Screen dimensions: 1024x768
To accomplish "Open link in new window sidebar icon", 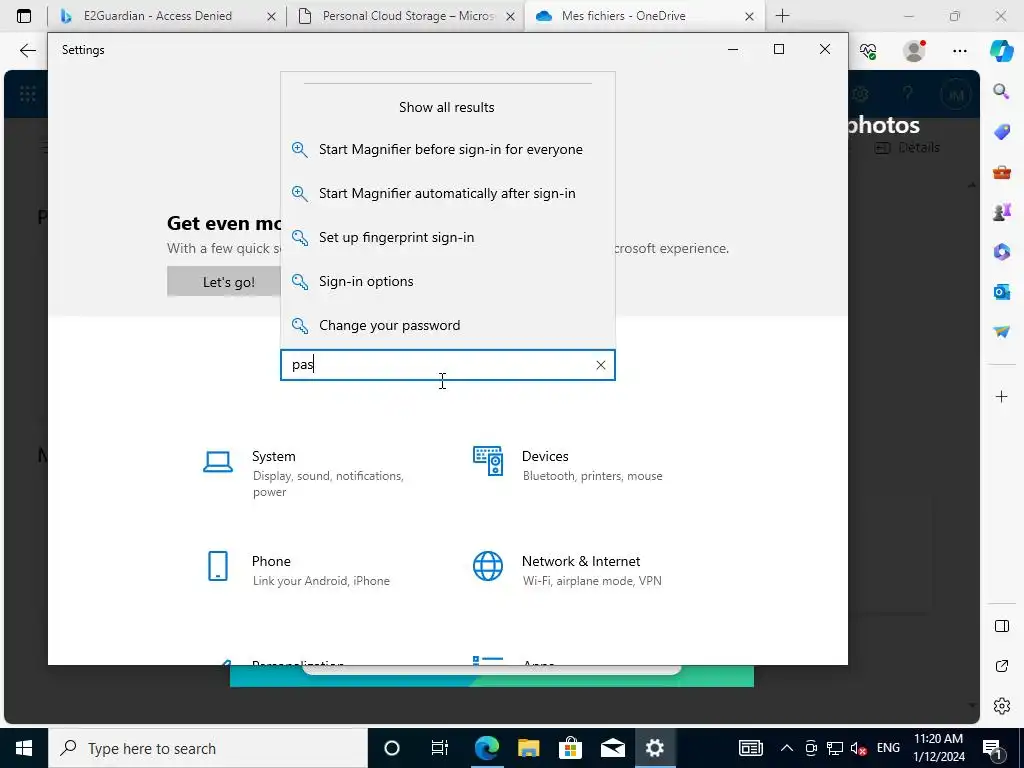I will pyautogui.click(x=1001, y=666).
